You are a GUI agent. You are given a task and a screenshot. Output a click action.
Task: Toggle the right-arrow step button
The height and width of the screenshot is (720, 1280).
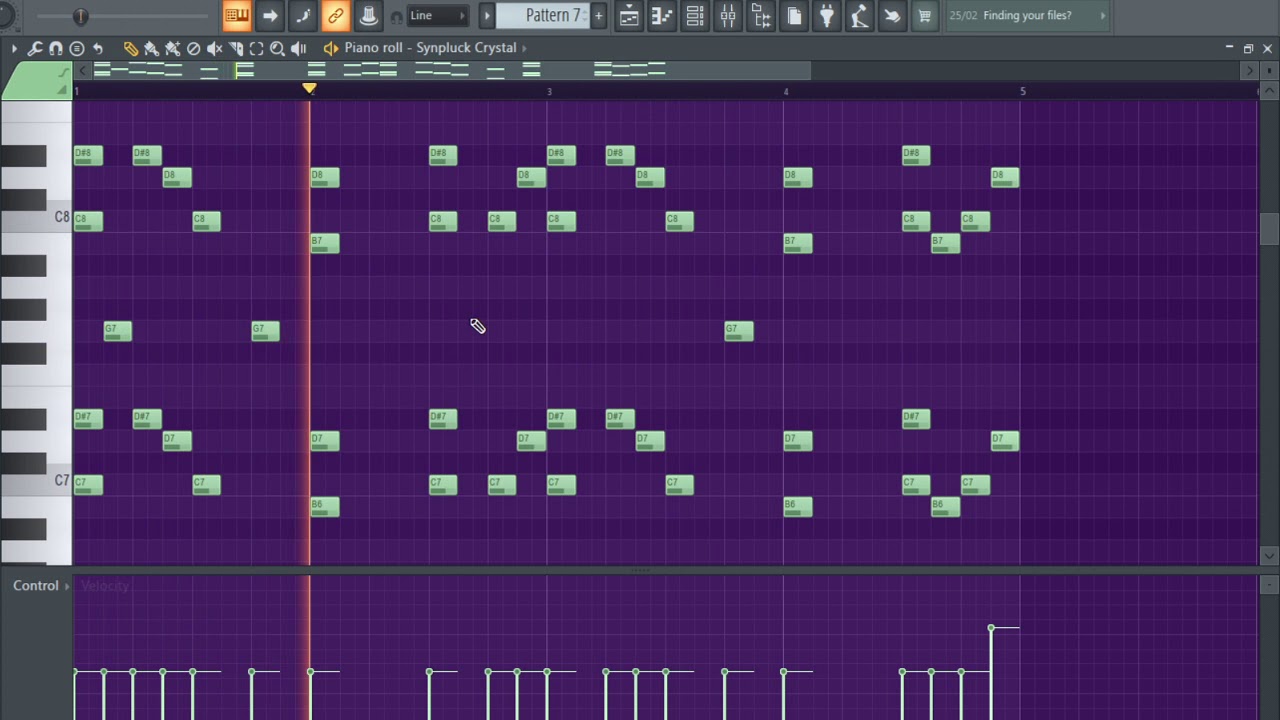click(270, 15)
